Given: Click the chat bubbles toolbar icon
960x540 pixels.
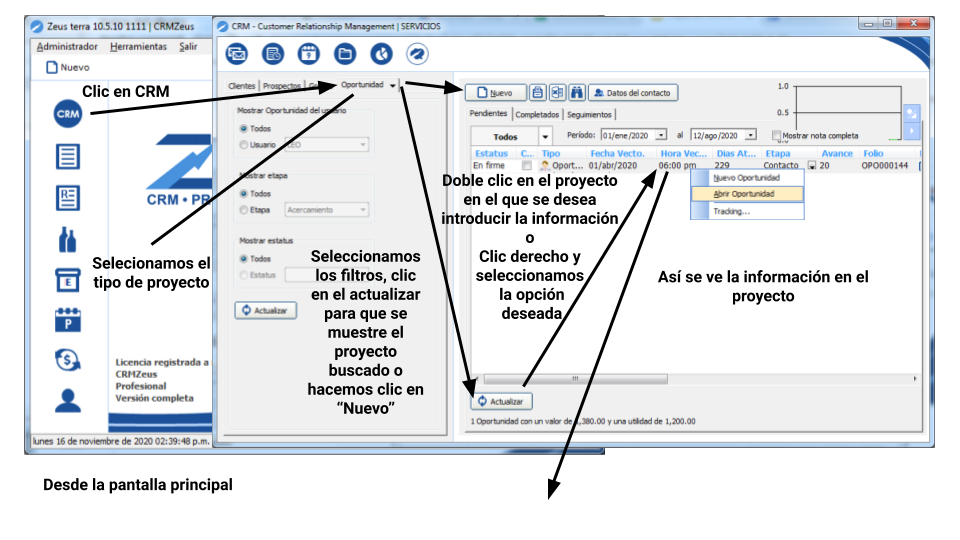Looking at the screenshot, I should point(417,54).
